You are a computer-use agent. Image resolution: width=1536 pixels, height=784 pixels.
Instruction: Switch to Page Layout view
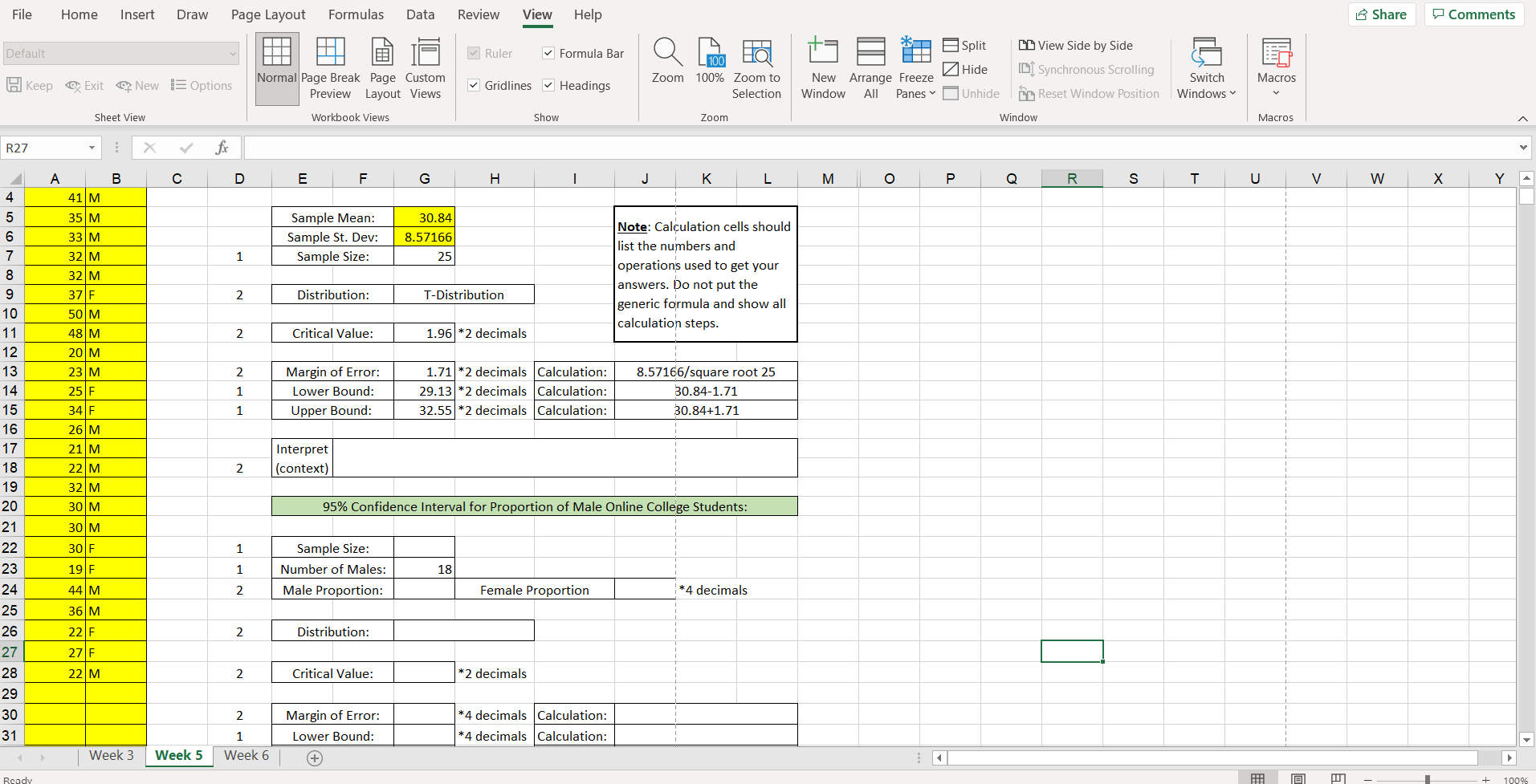tap(382, 68)
